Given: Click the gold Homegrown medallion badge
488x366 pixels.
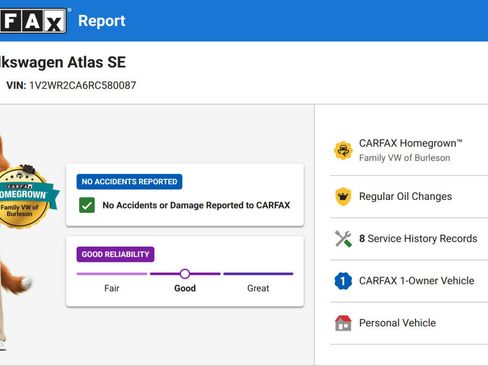Looking at the screenshot, I should (23, 197).
